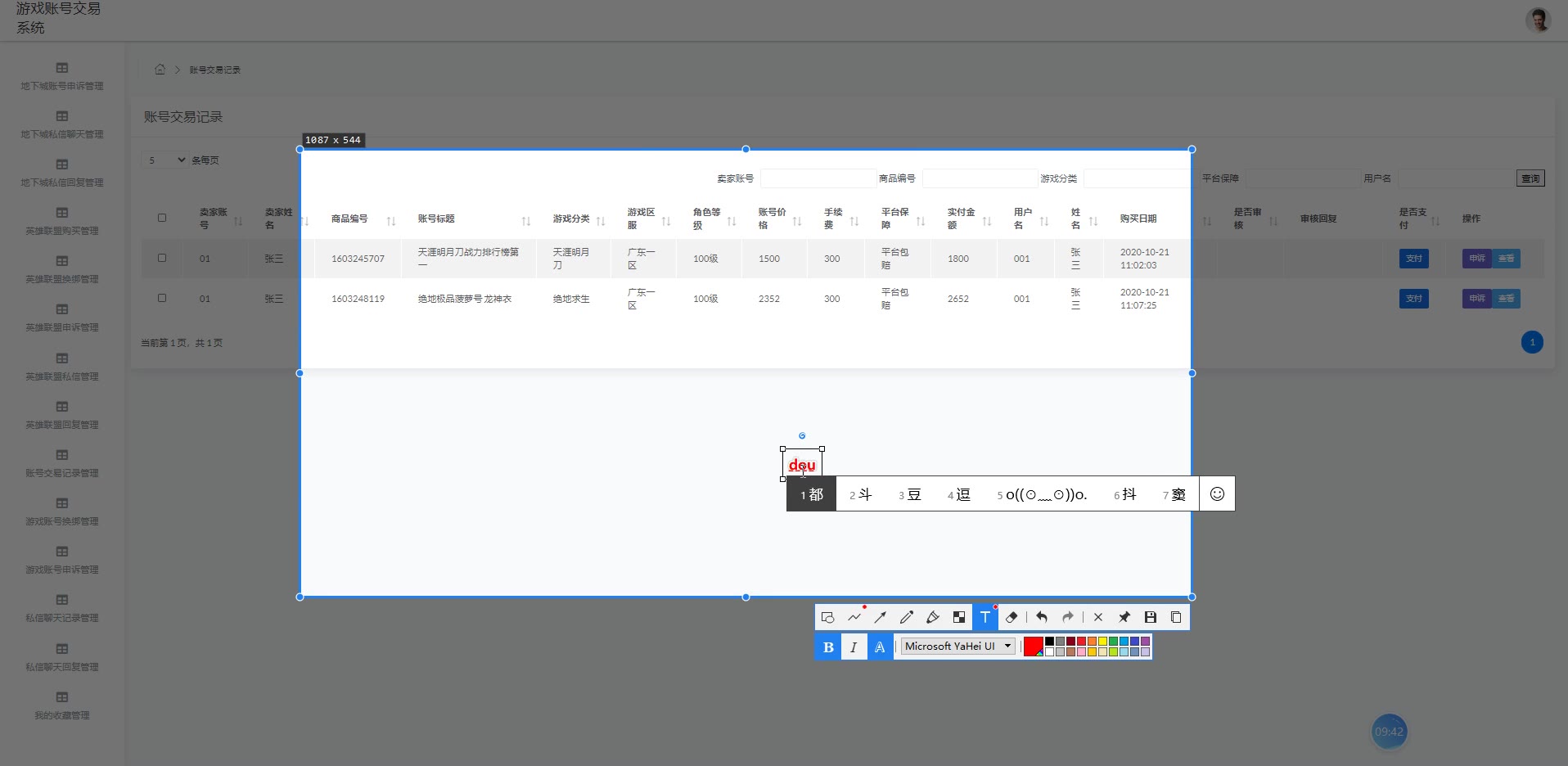This screenshot has width=1568, height=766.
Task: Choose IME candidate 豆
Action: [910, 494]
